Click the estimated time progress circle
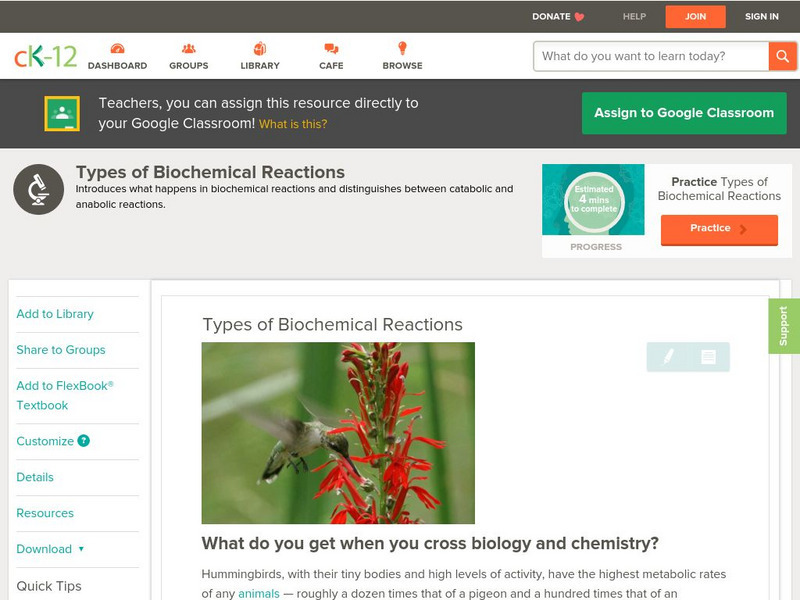Image resolution: width=800 pixels, height=600 pixels. pos(594,201)
